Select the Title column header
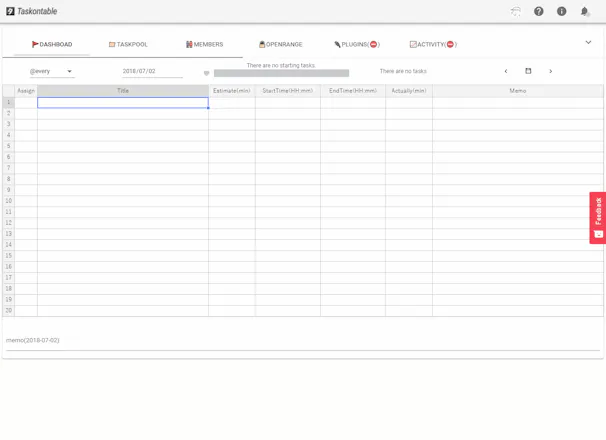Image resolution: width=606 pixels, height=440 pixels. (x=123, y=90)
